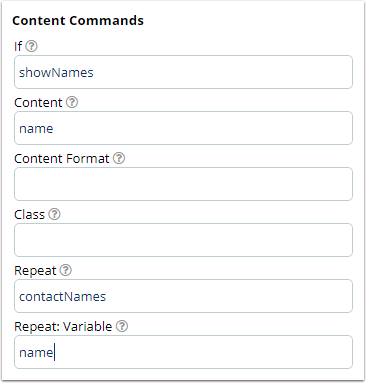
Task: Select the Content Format label
Action: point(62,158)
